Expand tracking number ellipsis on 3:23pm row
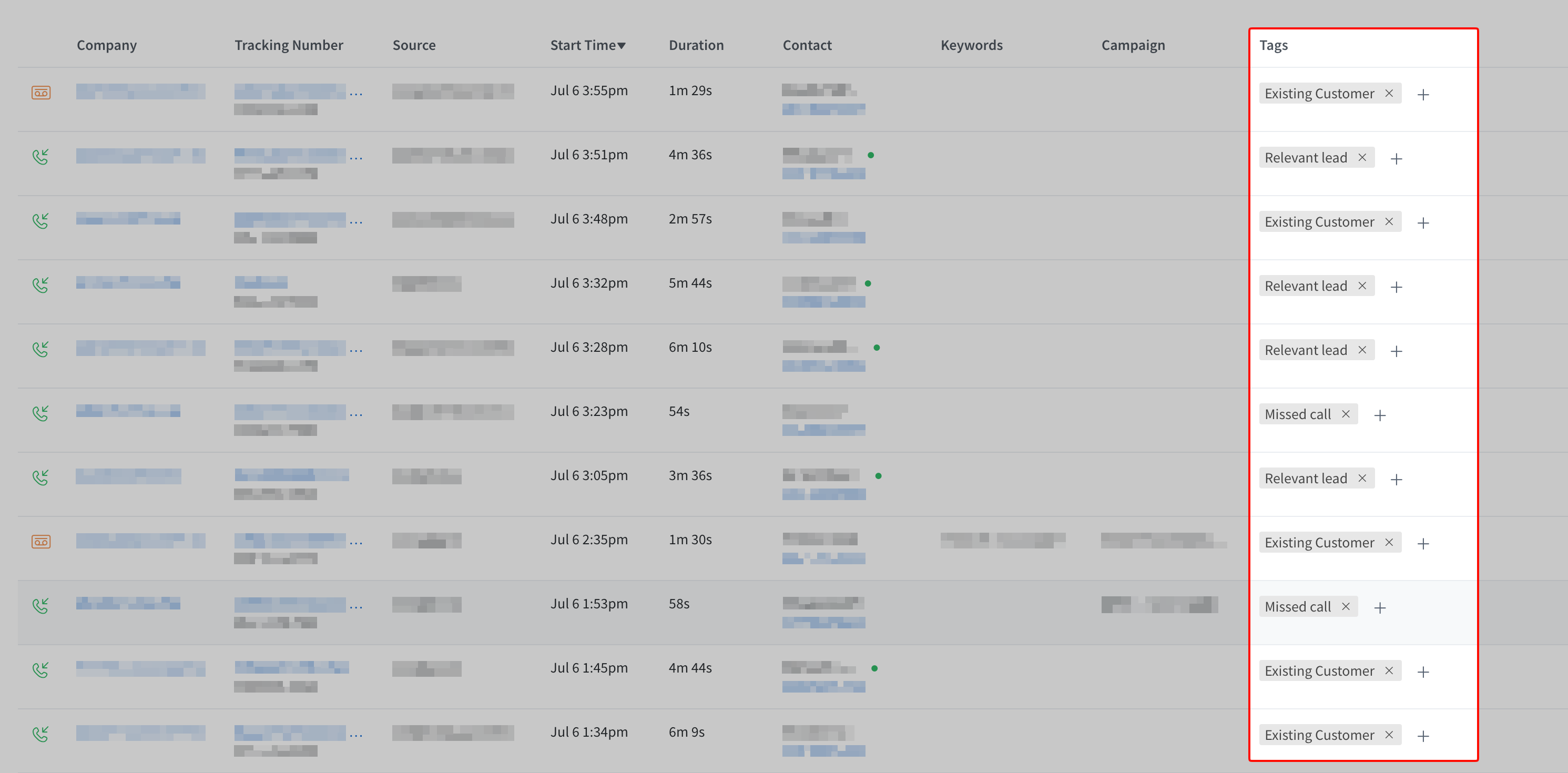Viewport: 1568px width, 773px height. coord(356,415)
